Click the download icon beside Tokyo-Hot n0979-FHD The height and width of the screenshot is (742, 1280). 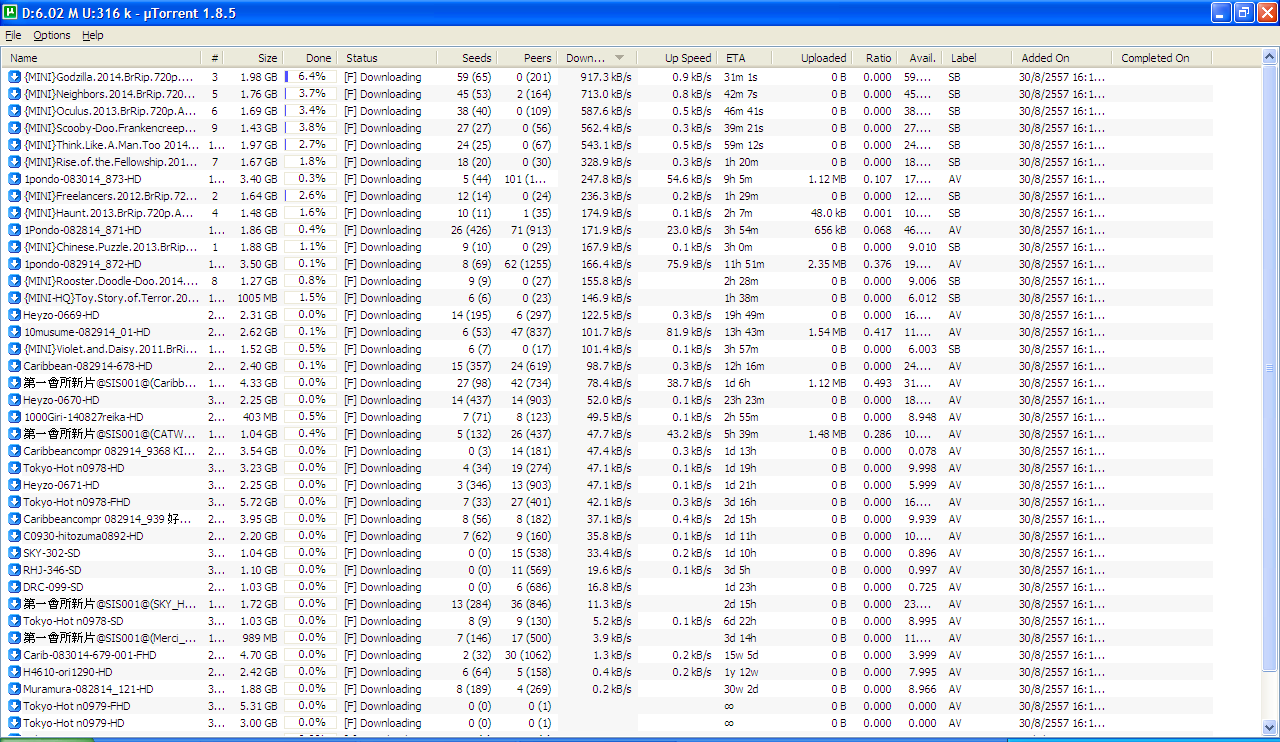15,706
